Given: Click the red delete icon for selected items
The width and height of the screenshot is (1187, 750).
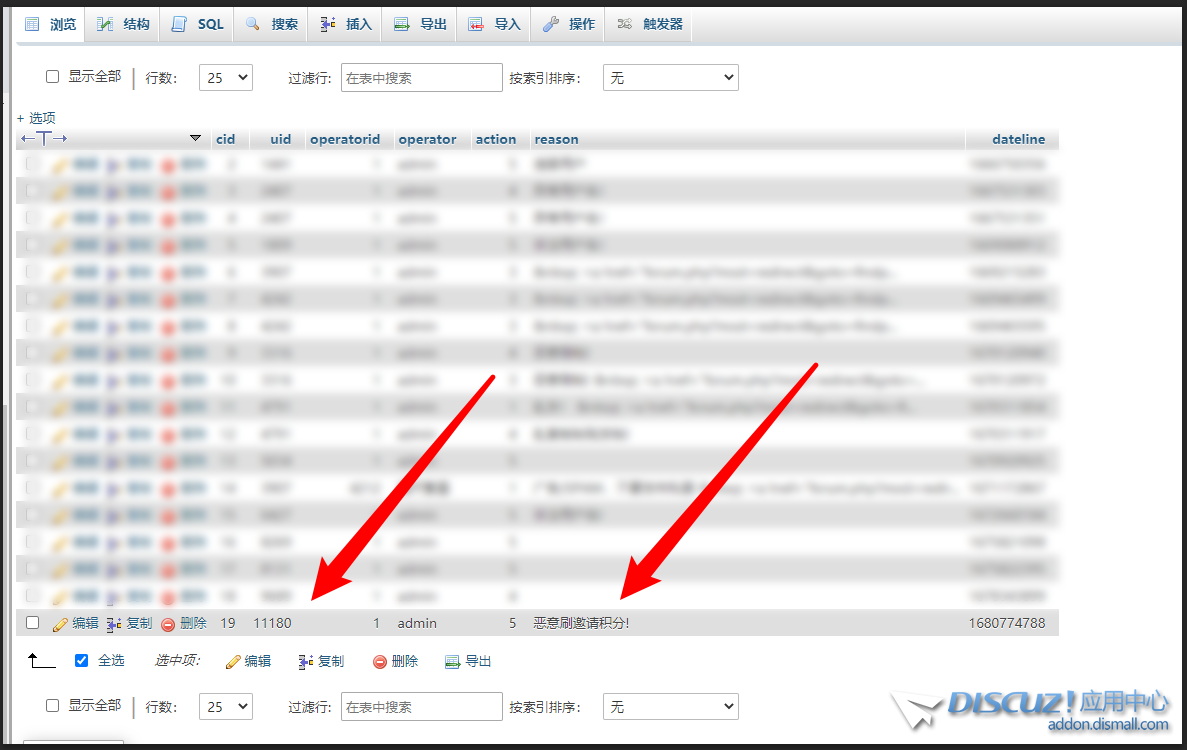Looking at the screenshot, I should coord(380,662).
